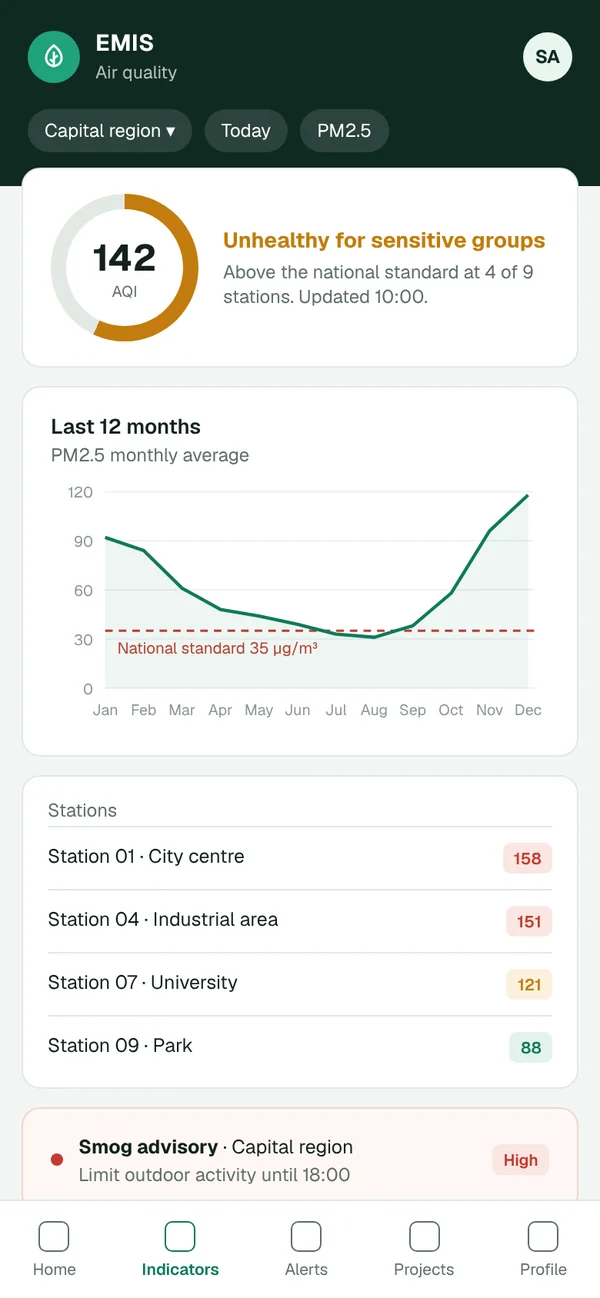The image size is (600, 1298).
Task: Tap the Stations section header
Action: pos(82,811)
